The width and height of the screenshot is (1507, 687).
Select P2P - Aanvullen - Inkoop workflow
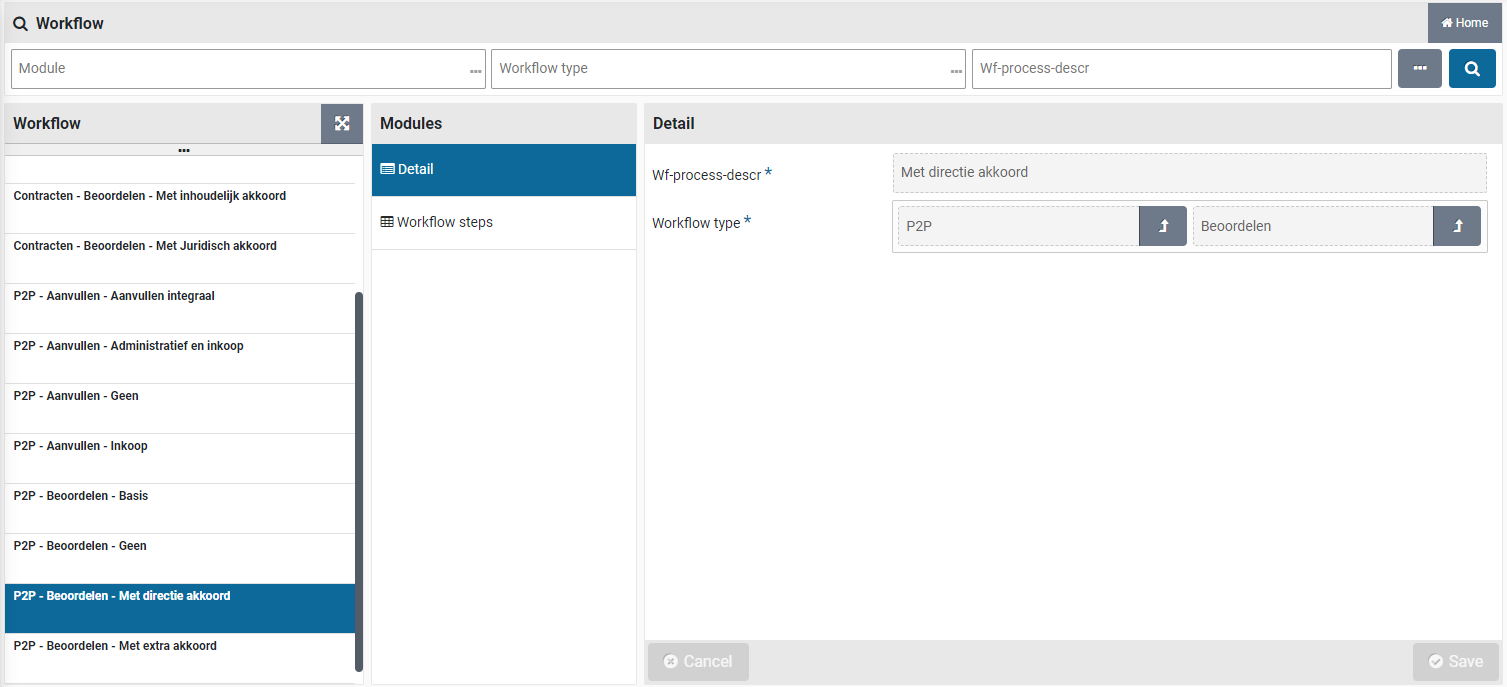tap(180, 457)
